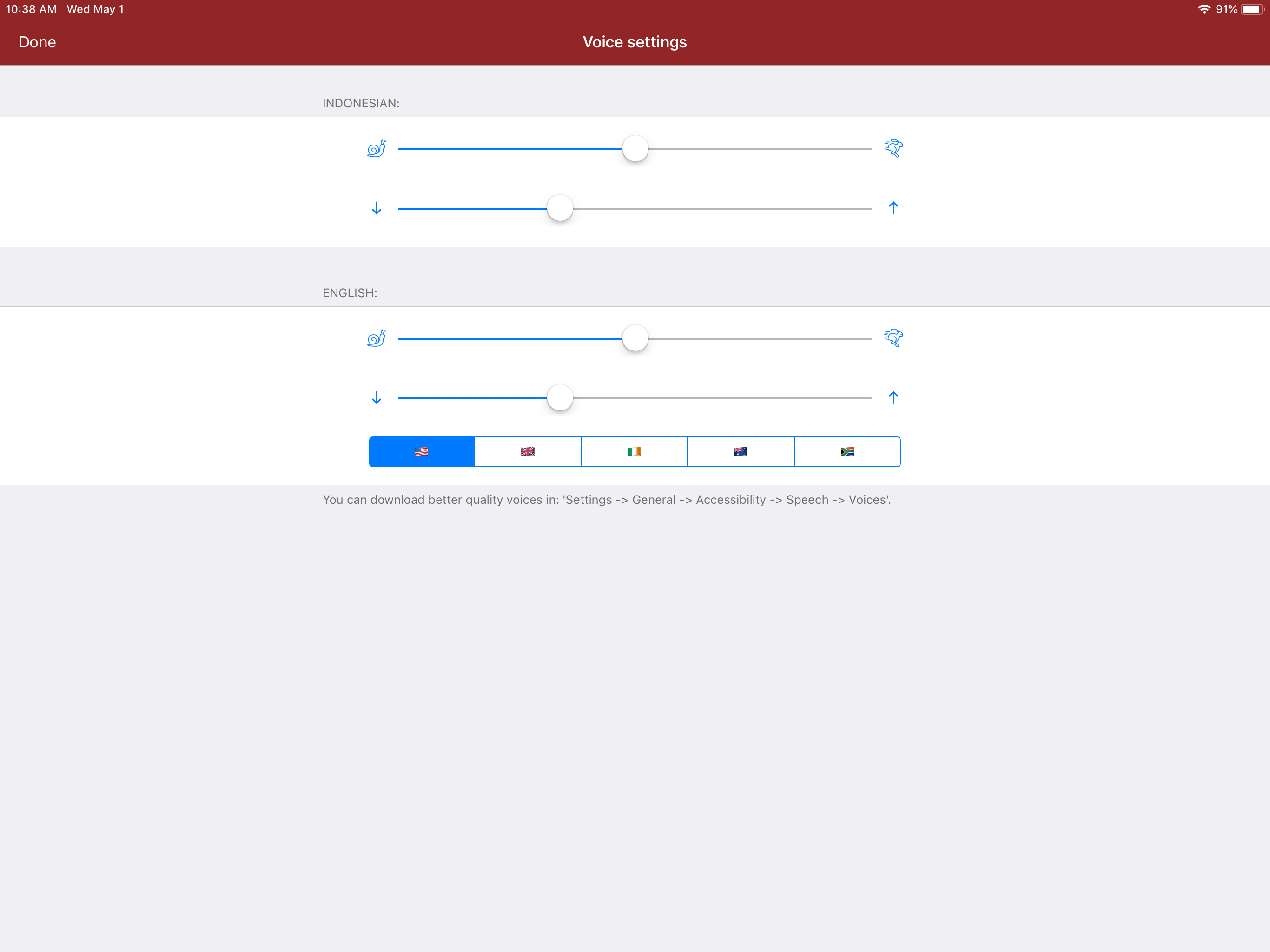Tap the rabbit icon in the English section
1270x952 pixels.
[x=893, y=337]
